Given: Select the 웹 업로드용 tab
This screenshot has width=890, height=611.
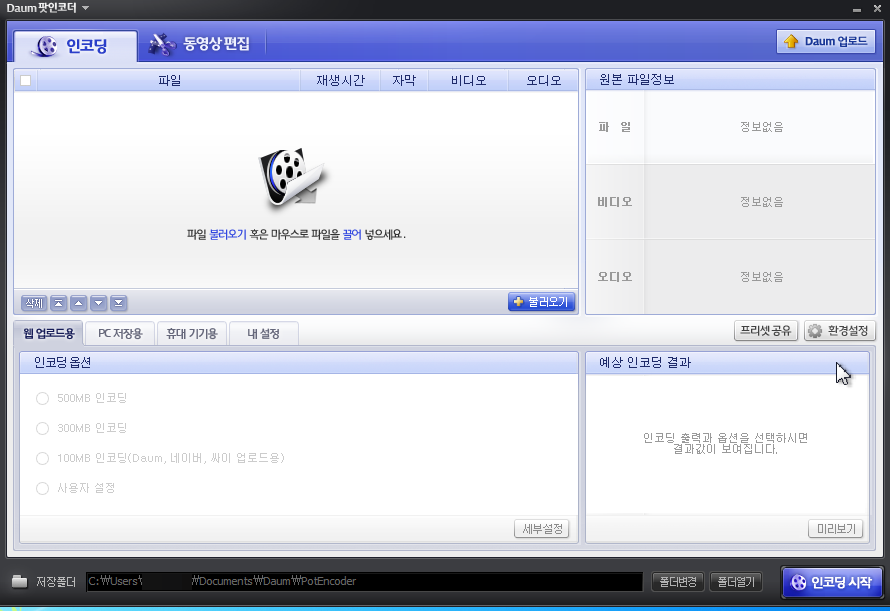Looking at the screenshot, I should pyautogui.click(x=49, y=333).
